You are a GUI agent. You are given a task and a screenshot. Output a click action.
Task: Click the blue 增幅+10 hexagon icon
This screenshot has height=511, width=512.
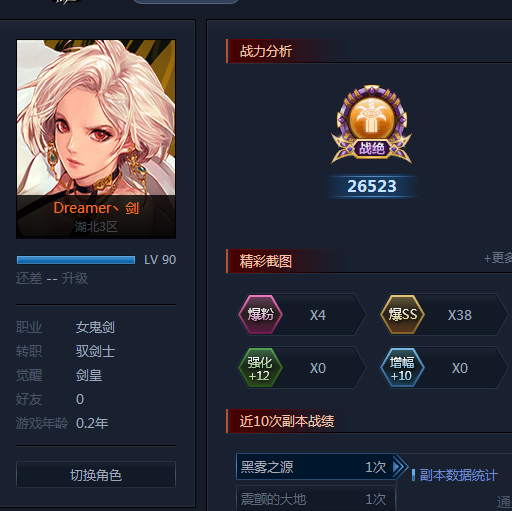(x=402, y=368)
